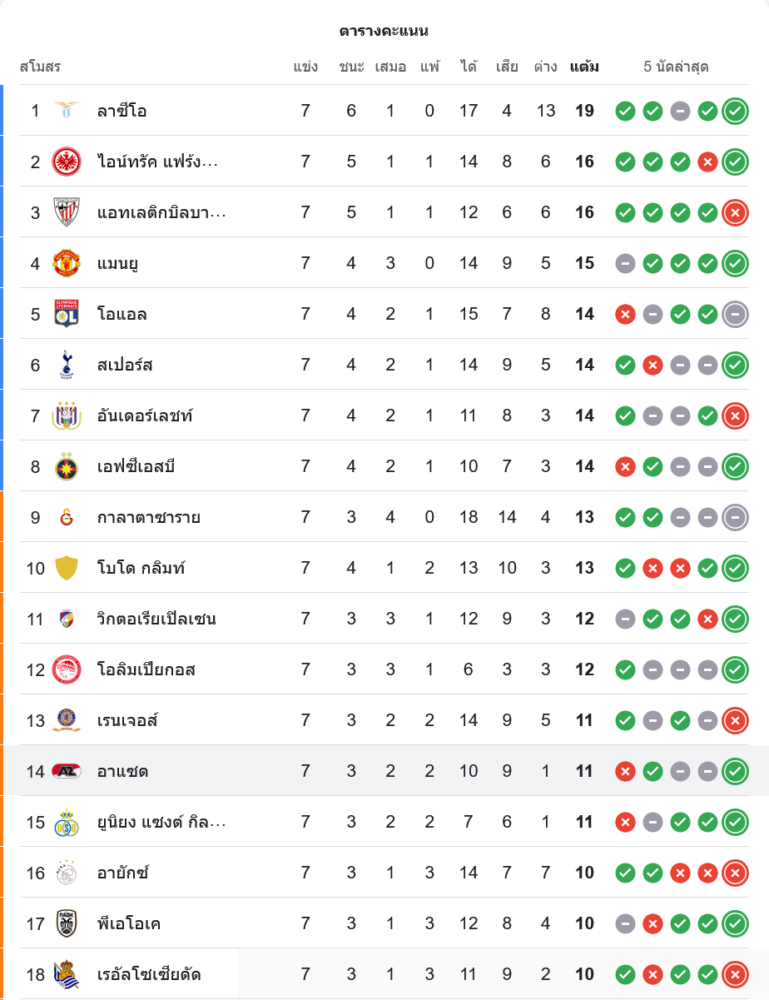Click the Lyon club crest icon
This screenshot has width=769, height=1000.
66,314
